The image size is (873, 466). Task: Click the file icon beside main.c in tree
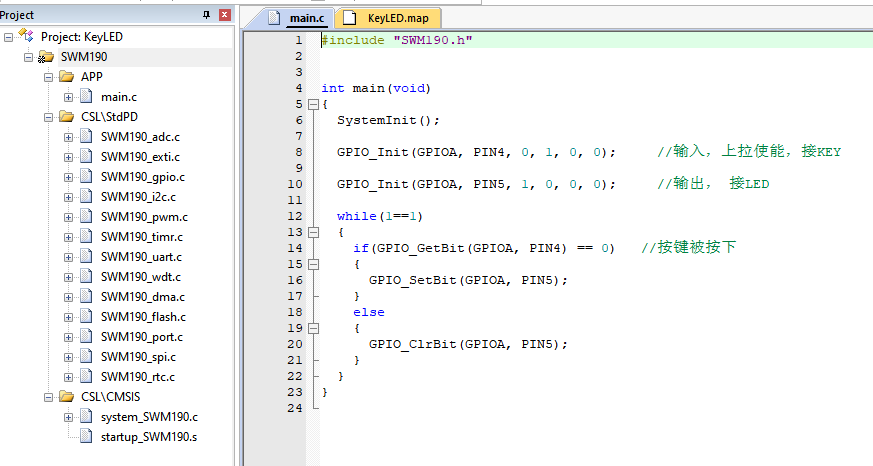coord(86,96)
